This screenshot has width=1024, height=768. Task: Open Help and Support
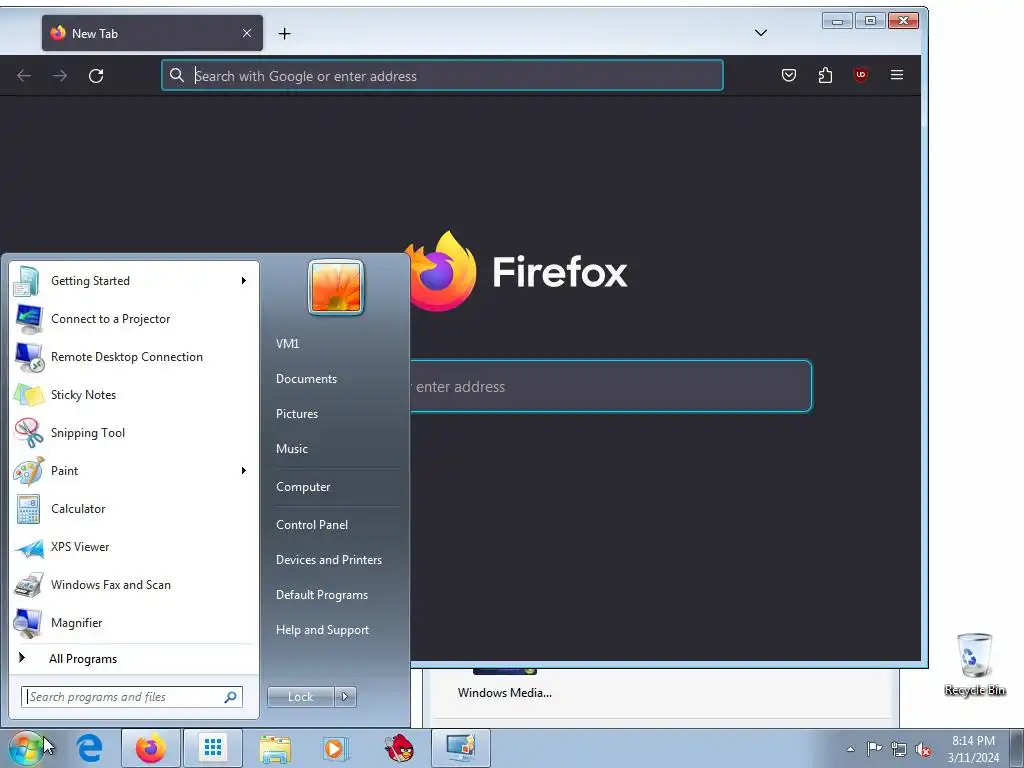323,630
